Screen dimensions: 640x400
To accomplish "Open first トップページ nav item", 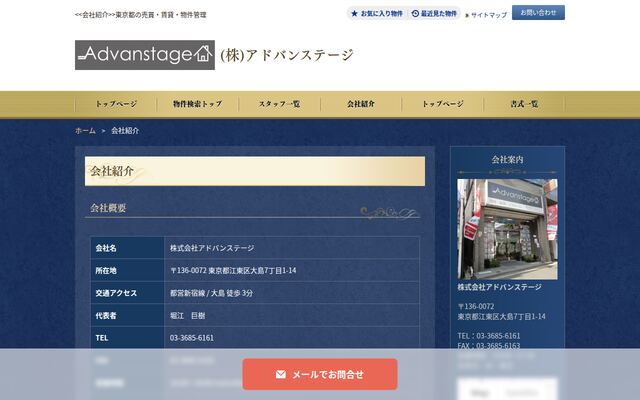I will 116,104.
